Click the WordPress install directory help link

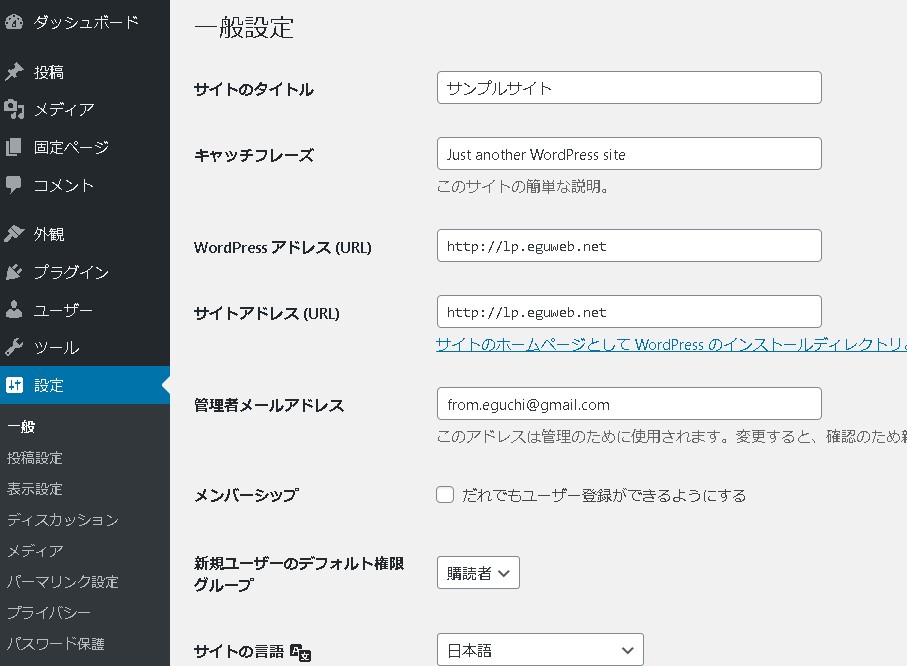670,345
